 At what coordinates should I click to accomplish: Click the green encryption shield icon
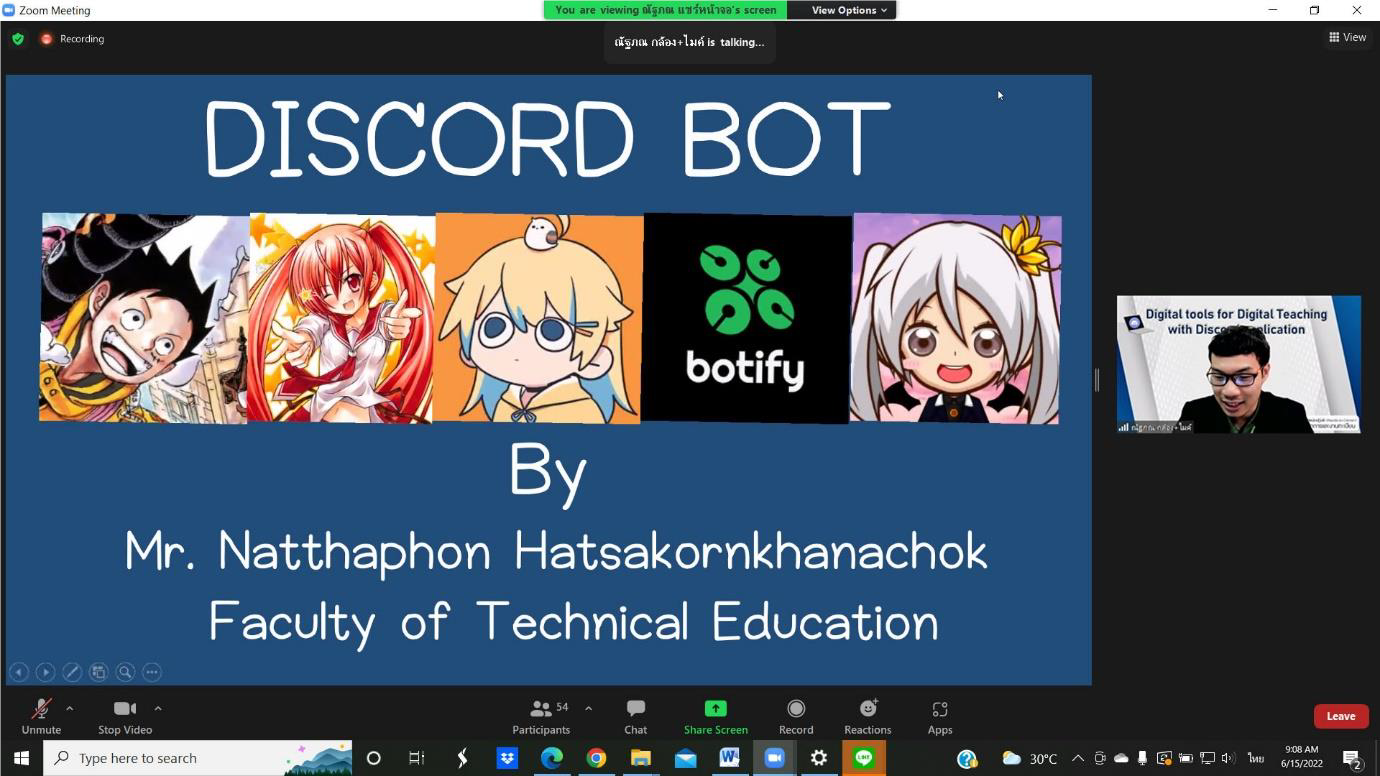pyautogui.click(x=18, y=39)
